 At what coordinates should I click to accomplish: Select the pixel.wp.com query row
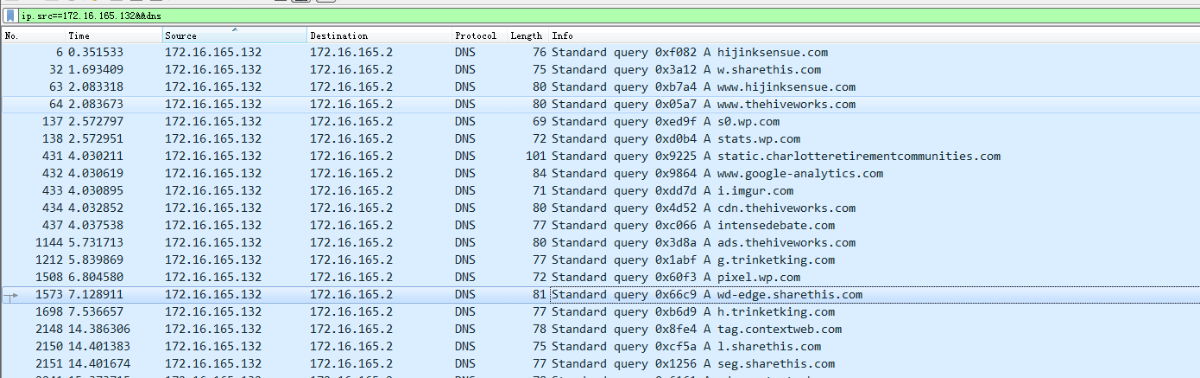coord(600,277)
